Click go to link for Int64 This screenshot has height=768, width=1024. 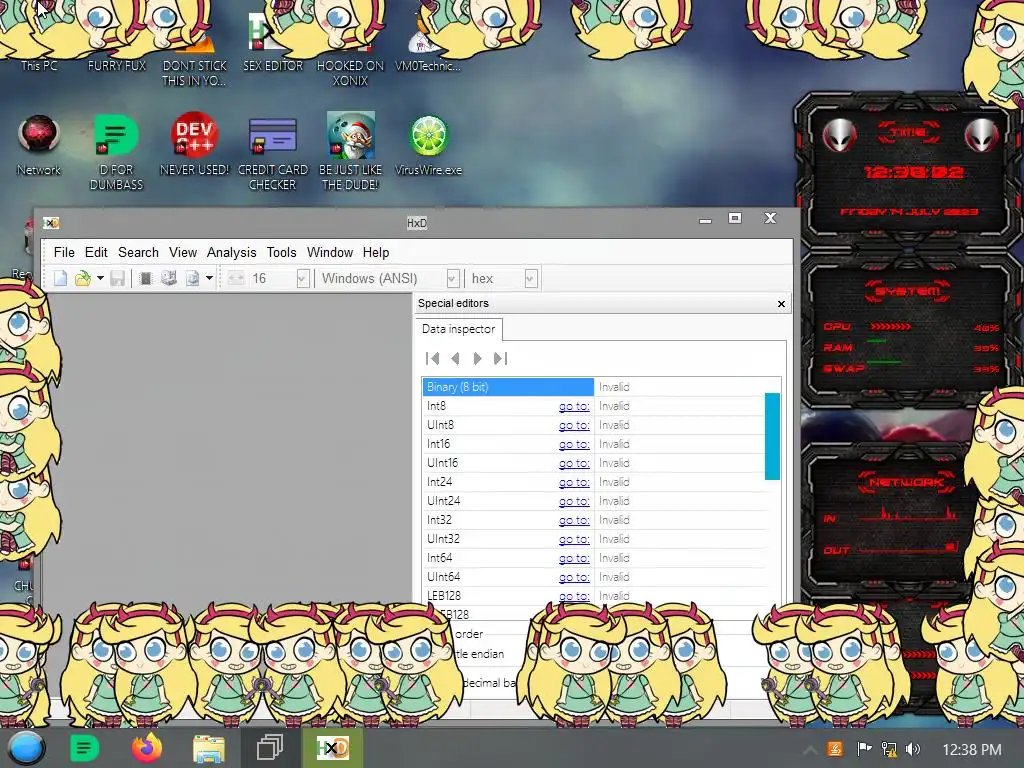[x=574, y=558]
